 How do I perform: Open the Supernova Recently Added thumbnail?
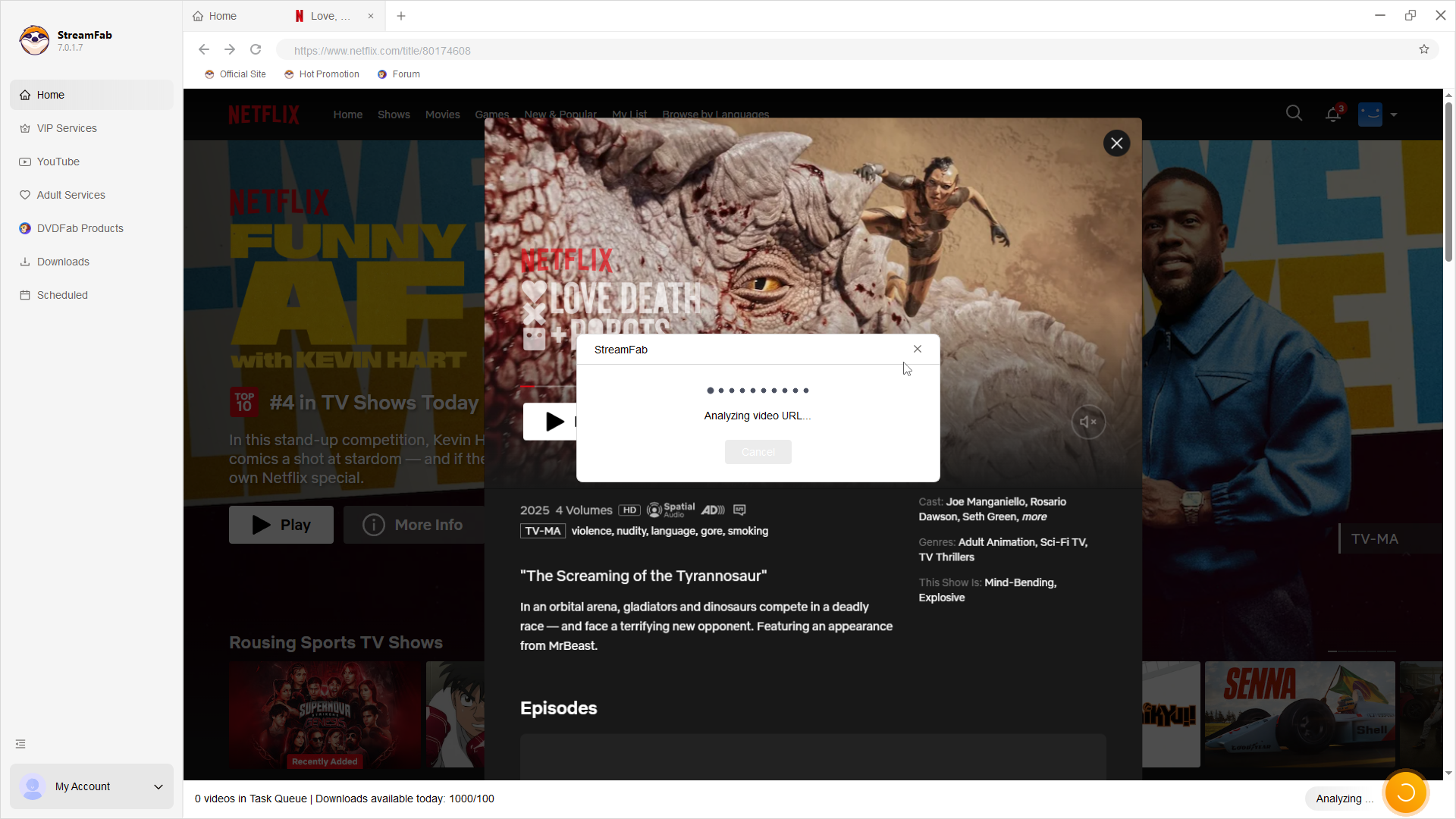point(325,714)
